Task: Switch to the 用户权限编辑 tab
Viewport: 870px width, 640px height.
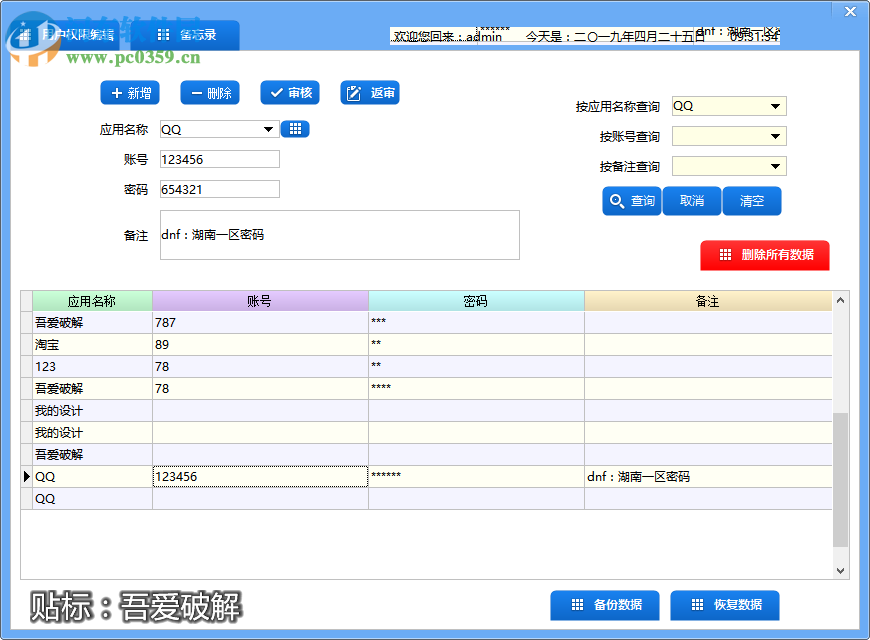Action: [80, 35]
